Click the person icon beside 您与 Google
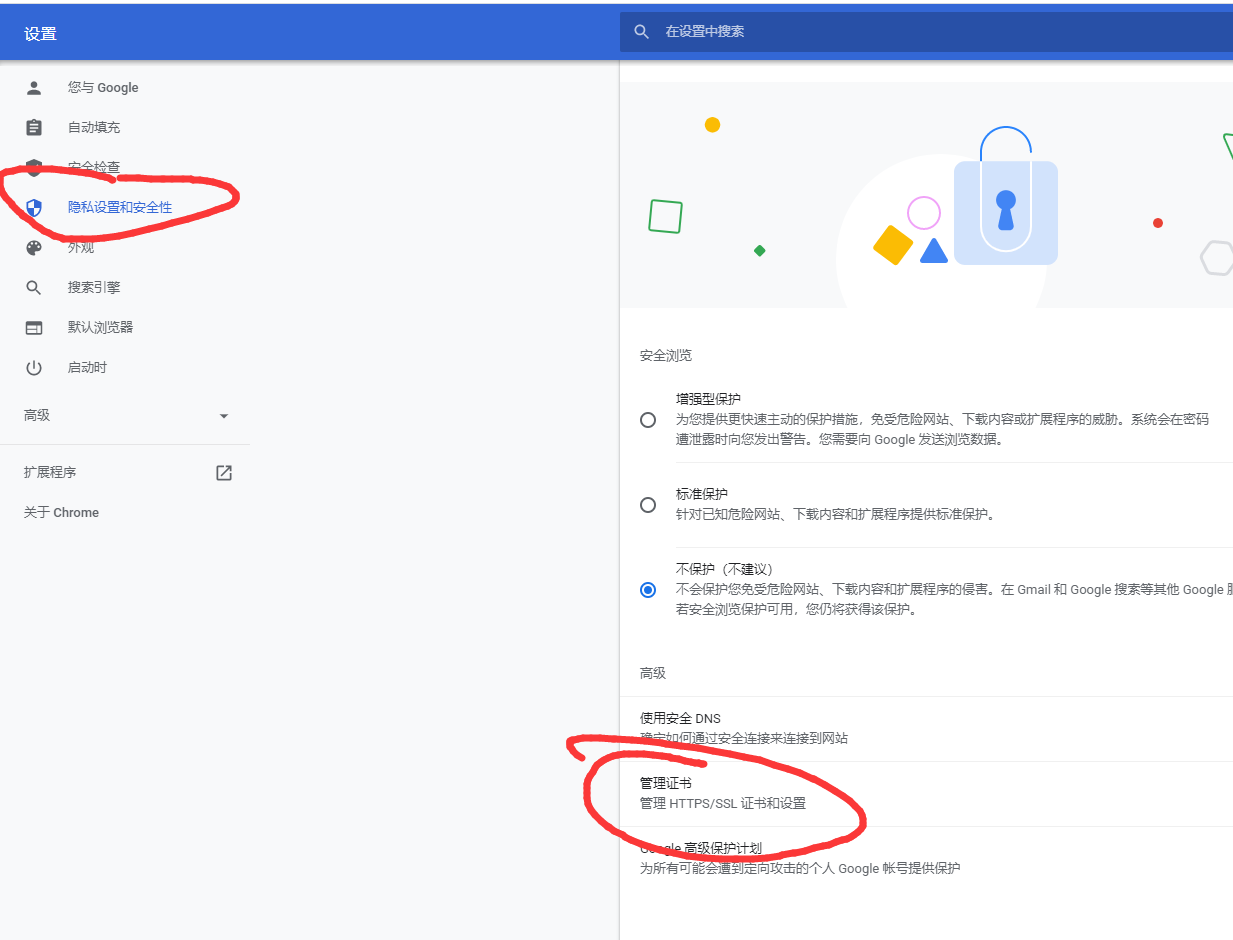 click(x=34, y=88)
